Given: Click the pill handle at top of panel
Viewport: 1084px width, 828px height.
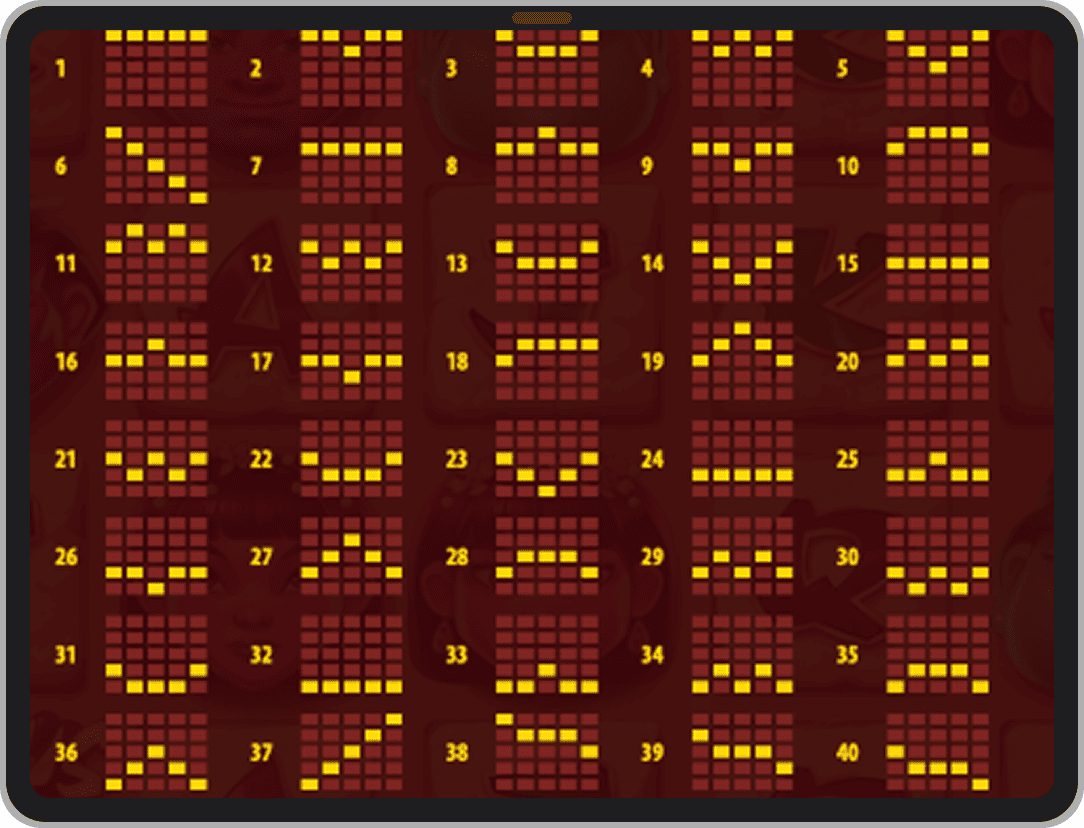Looking at the screenshot, I should coord(542,18).
